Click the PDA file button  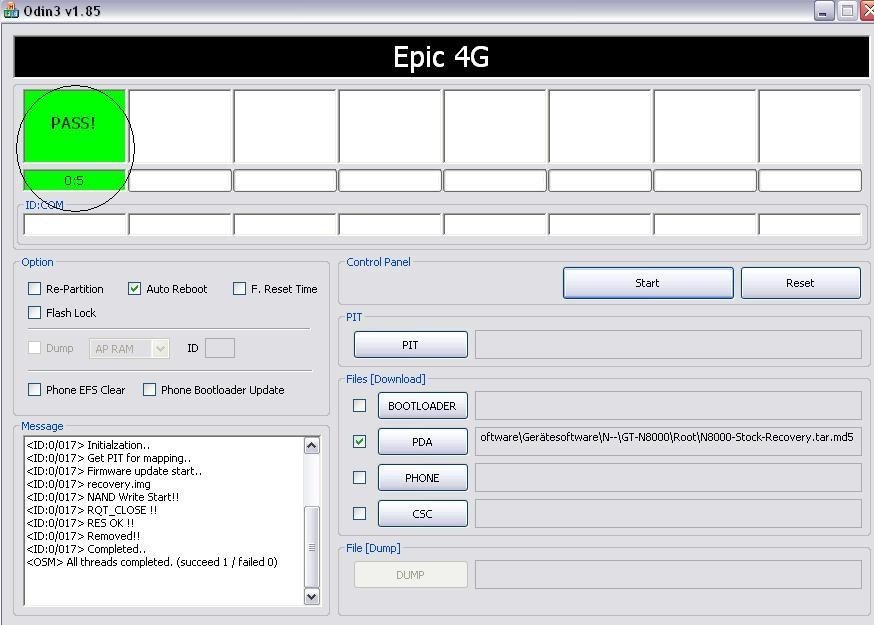tap(423, 442)
